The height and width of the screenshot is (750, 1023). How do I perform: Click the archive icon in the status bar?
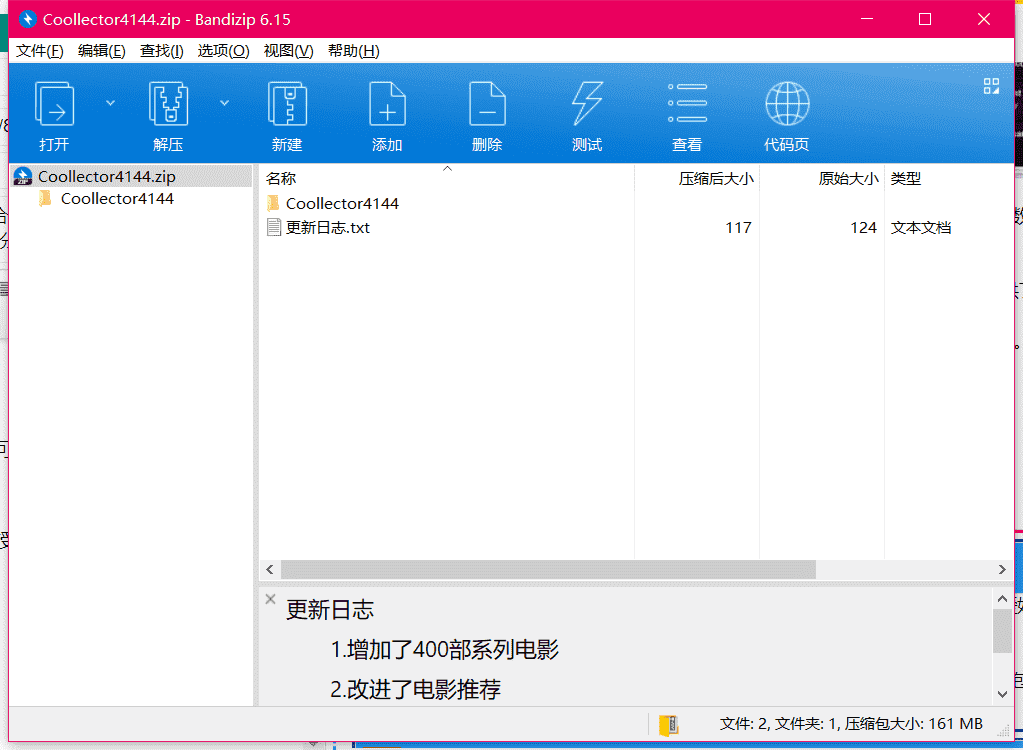(669, 725)
